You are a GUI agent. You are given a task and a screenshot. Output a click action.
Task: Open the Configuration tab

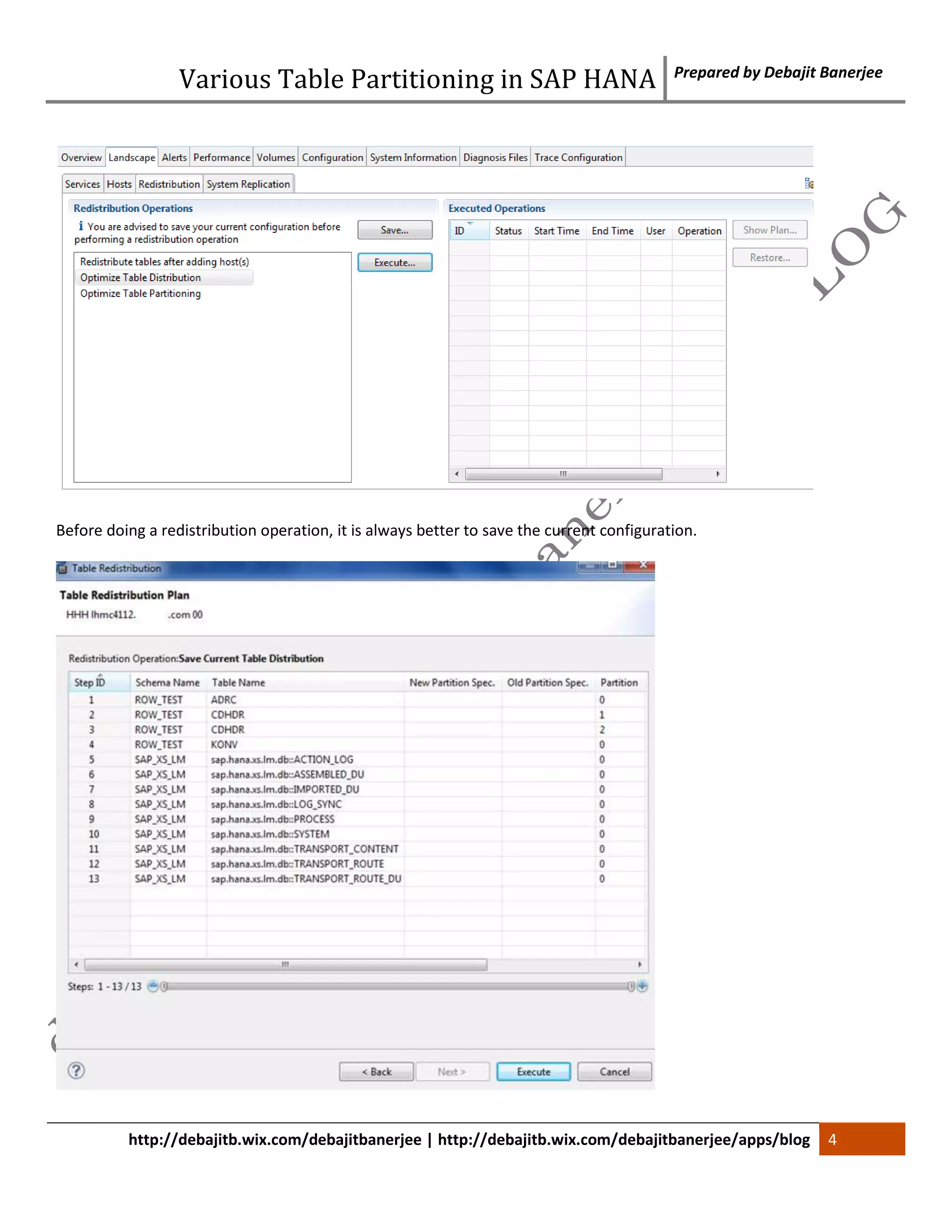pyautogui.click(x=332, y=158)
